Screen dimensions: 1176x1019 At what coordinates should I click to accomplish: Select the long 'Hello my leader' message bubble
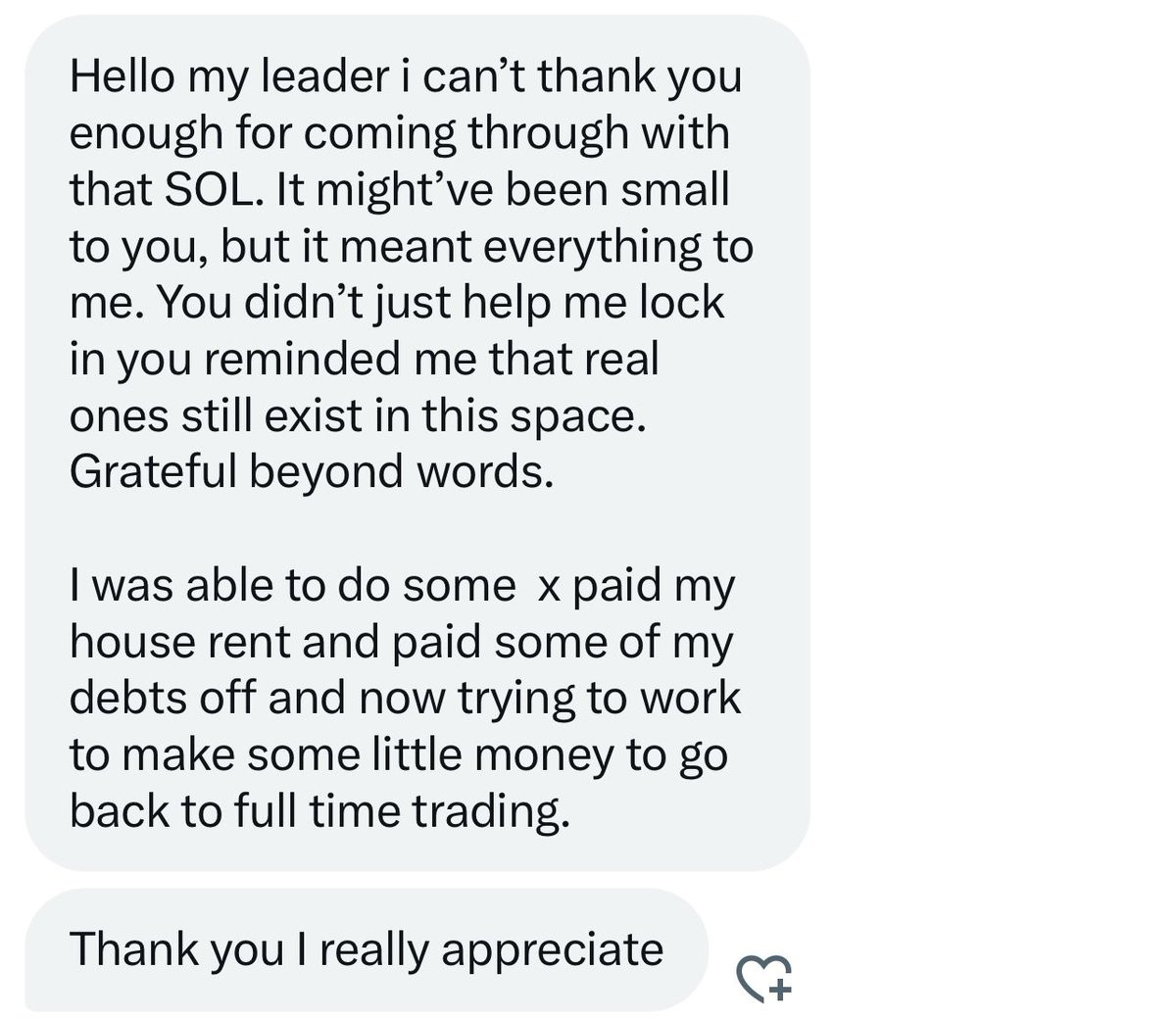(x=417, y=441)
